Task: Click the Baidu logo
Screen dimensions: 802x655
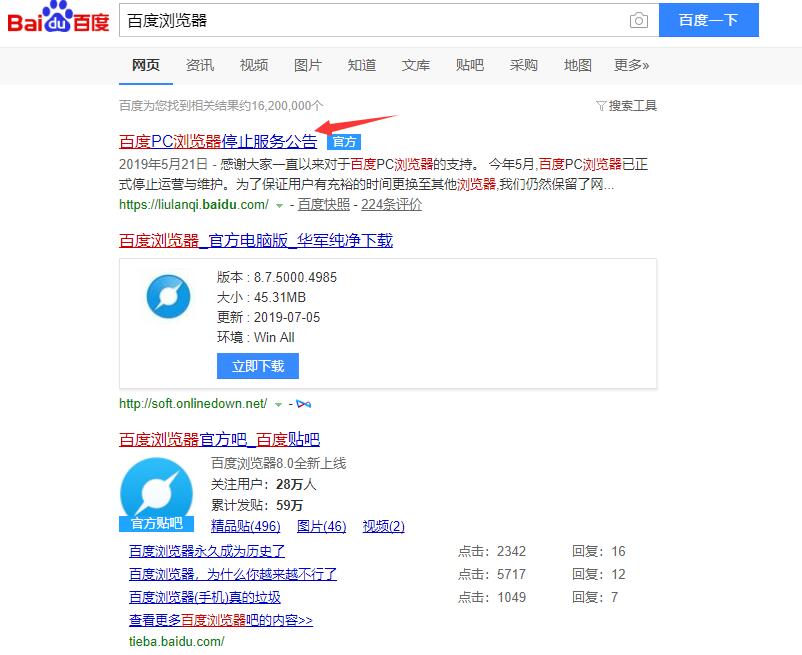Action: (58, 18)
